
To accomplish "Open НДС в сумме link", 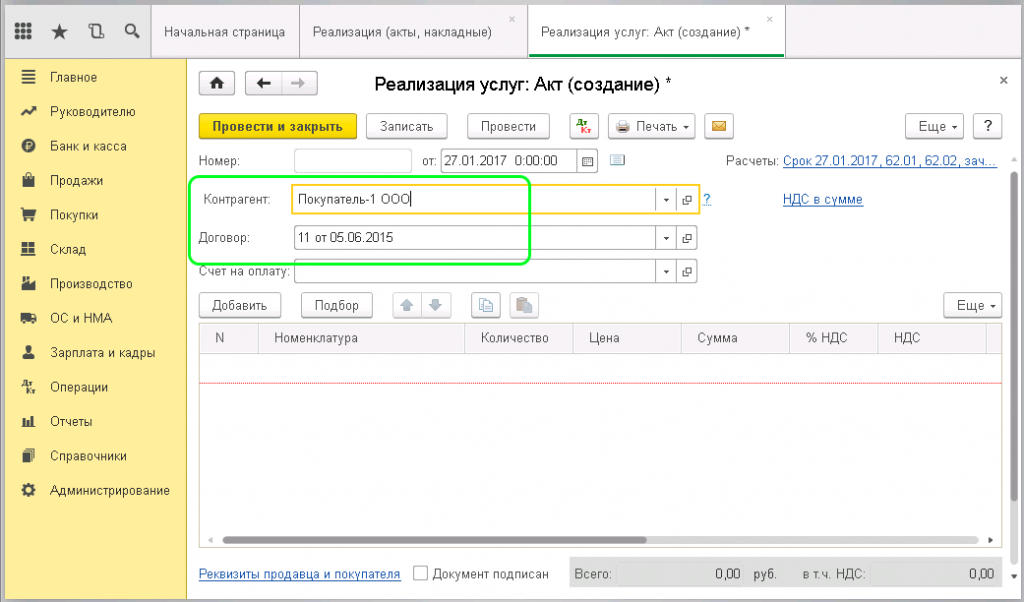I will pyautogui.click(x=823, y=200).
